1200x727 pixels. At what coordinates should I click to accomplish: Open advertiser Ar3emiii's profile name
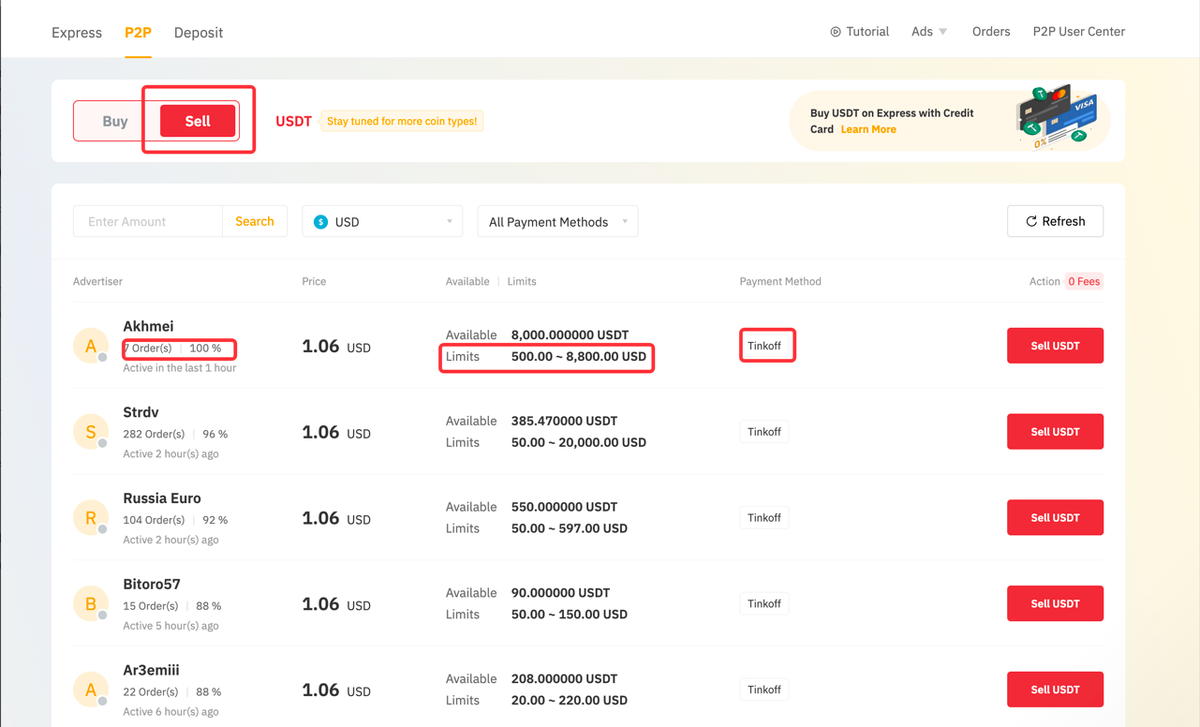coord(151,670)
